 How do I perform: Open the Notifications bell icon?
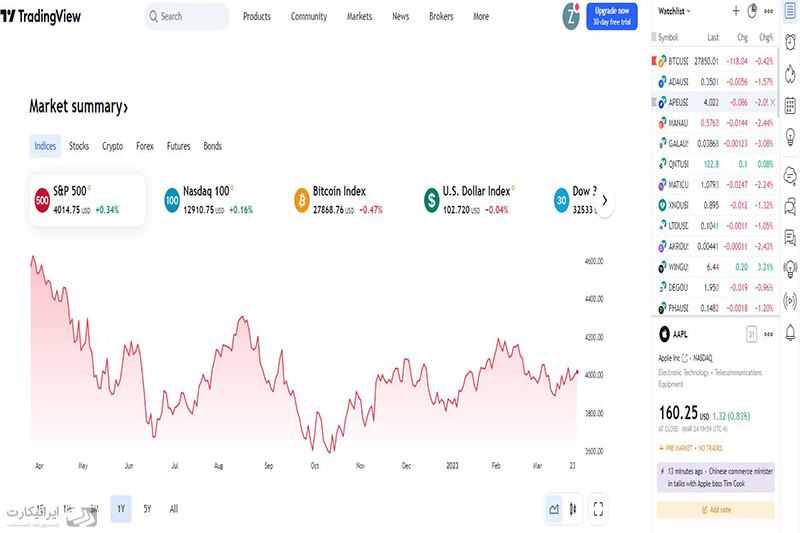coord(790,333)
